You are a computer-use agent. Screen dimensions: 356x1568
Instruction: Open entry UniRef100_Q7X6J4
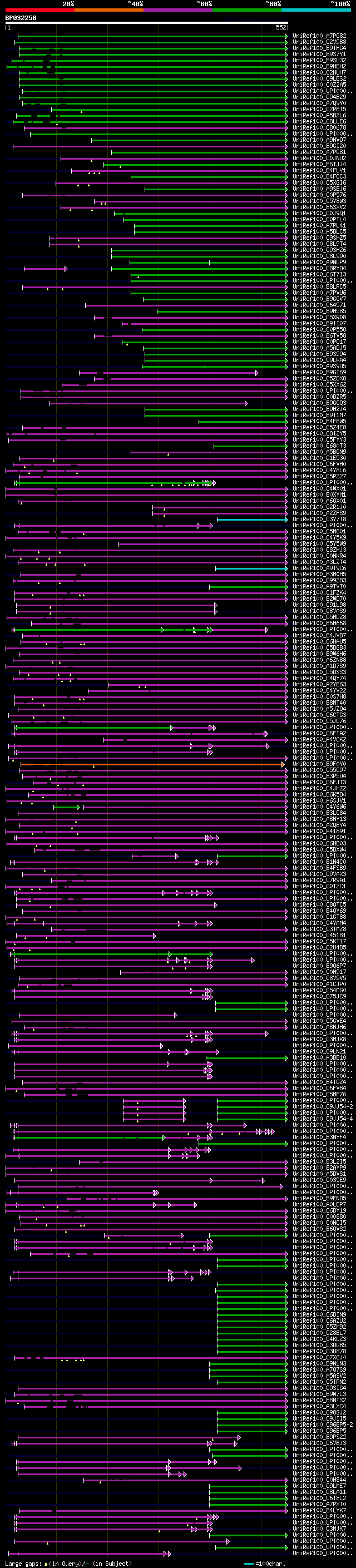[319, 1358]
